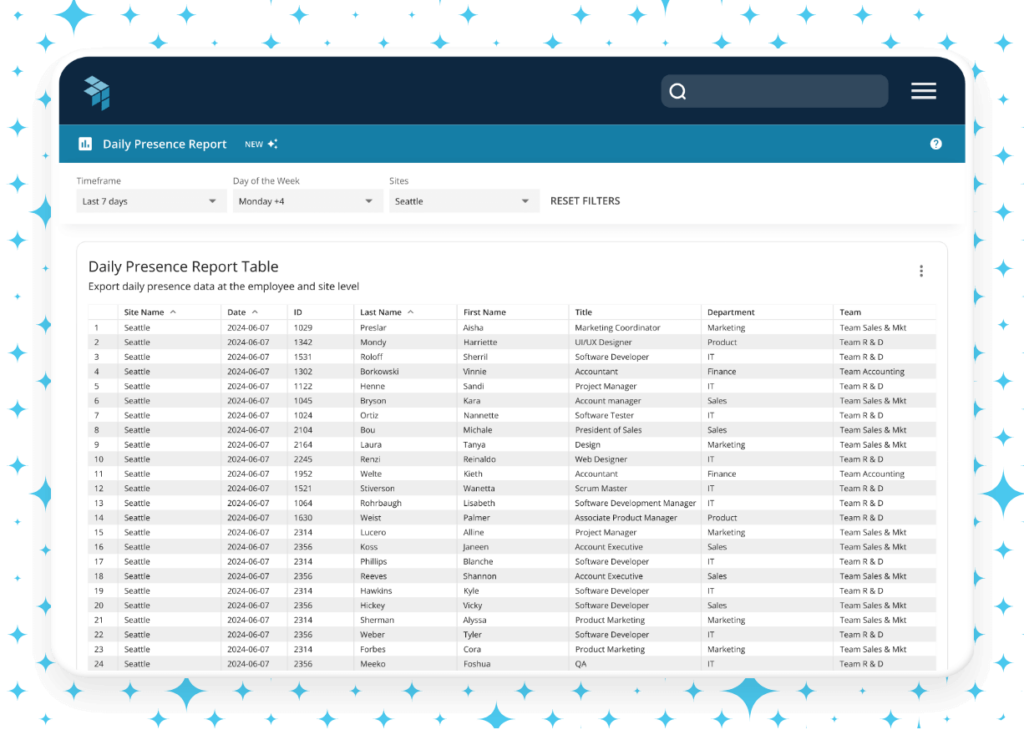Toggle the Date column sort order
The width and height of the screenshot is (1024, 745).
tap(256, 312)
